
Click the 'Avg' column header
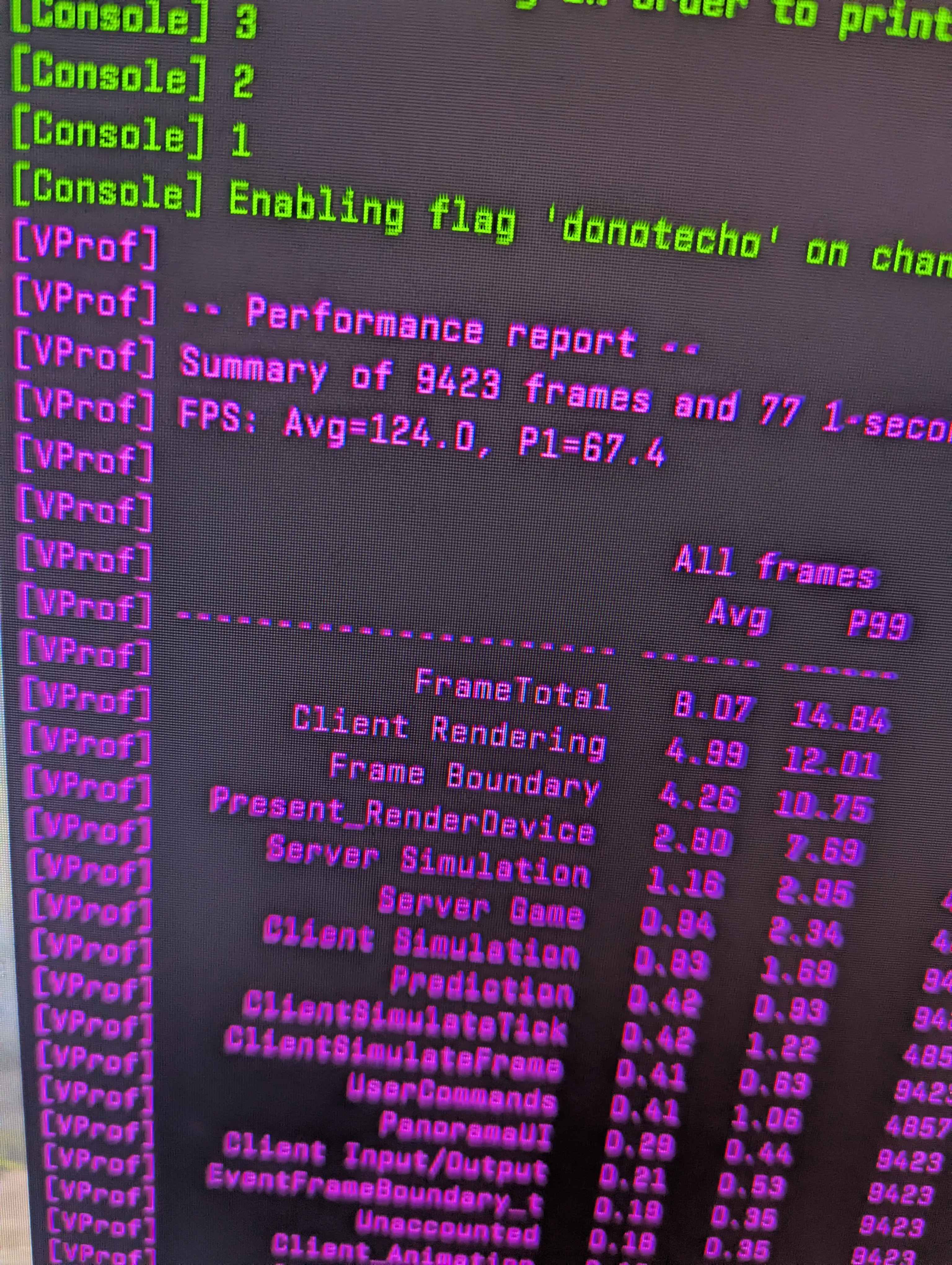[x=737, y=616]
